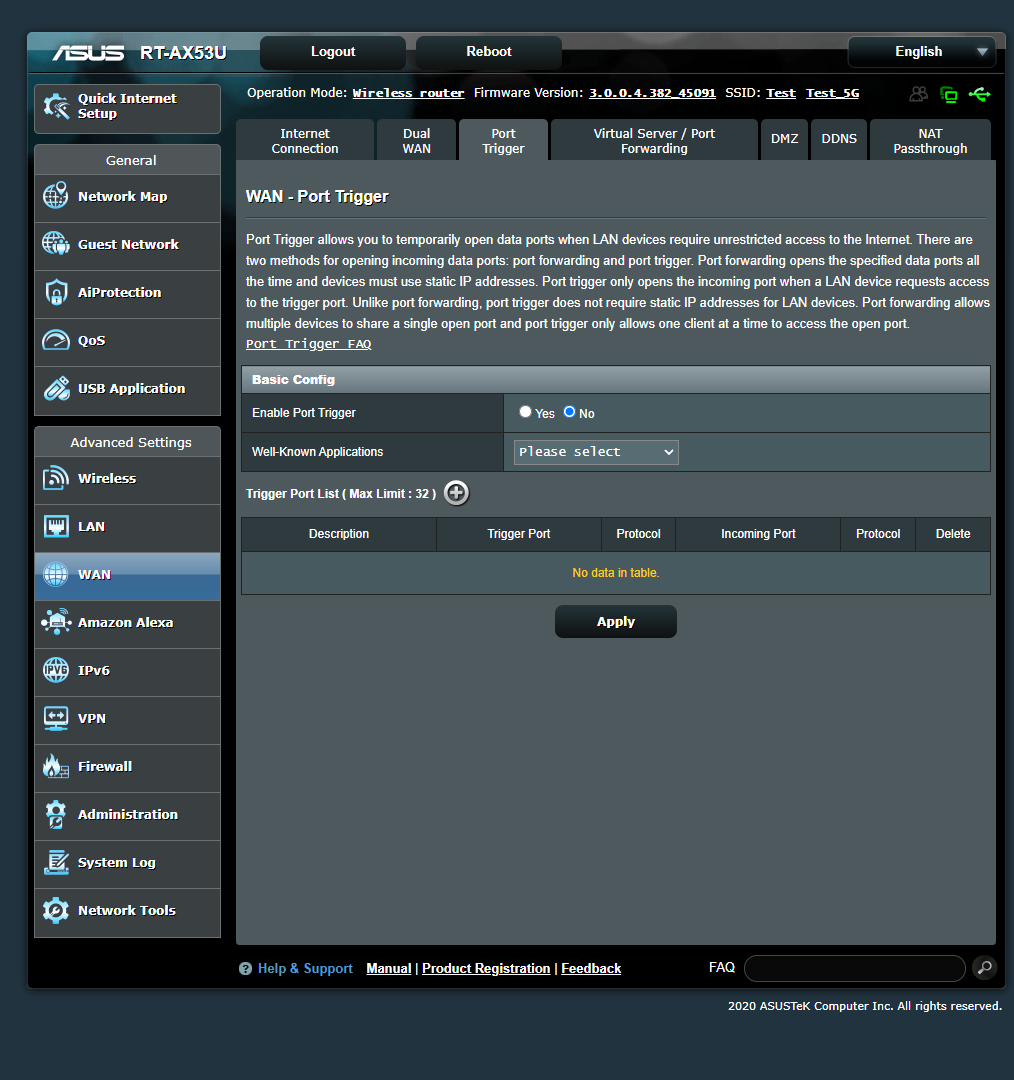Click the Network Tools gear icon
The width and height of the screenshot is (1014, 1080).
(x=56, y=911)
